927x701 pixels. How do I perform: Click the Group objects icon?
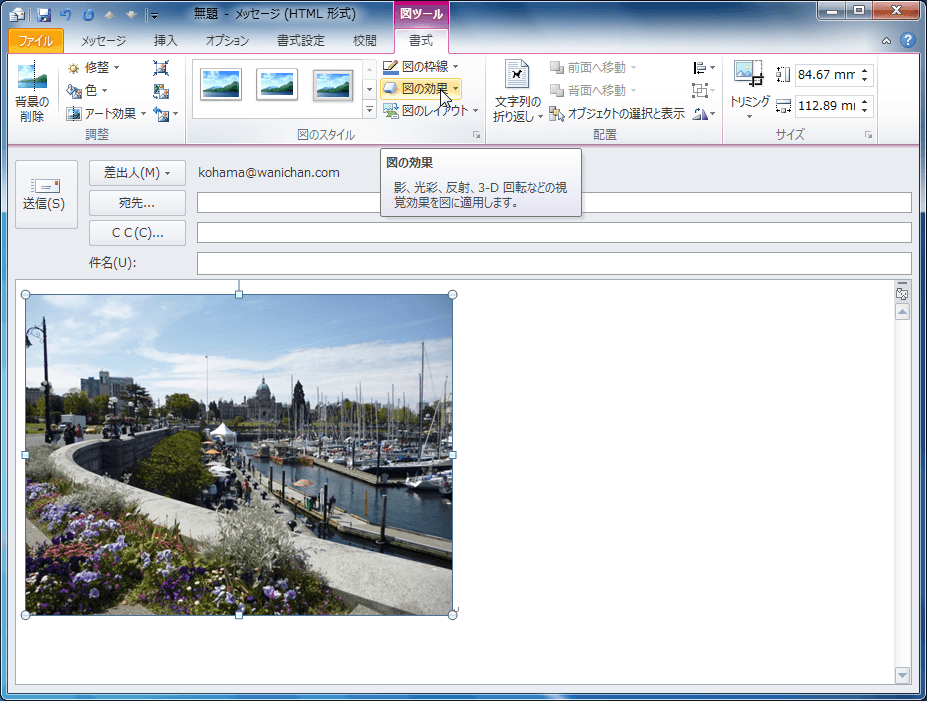[704, 90]
